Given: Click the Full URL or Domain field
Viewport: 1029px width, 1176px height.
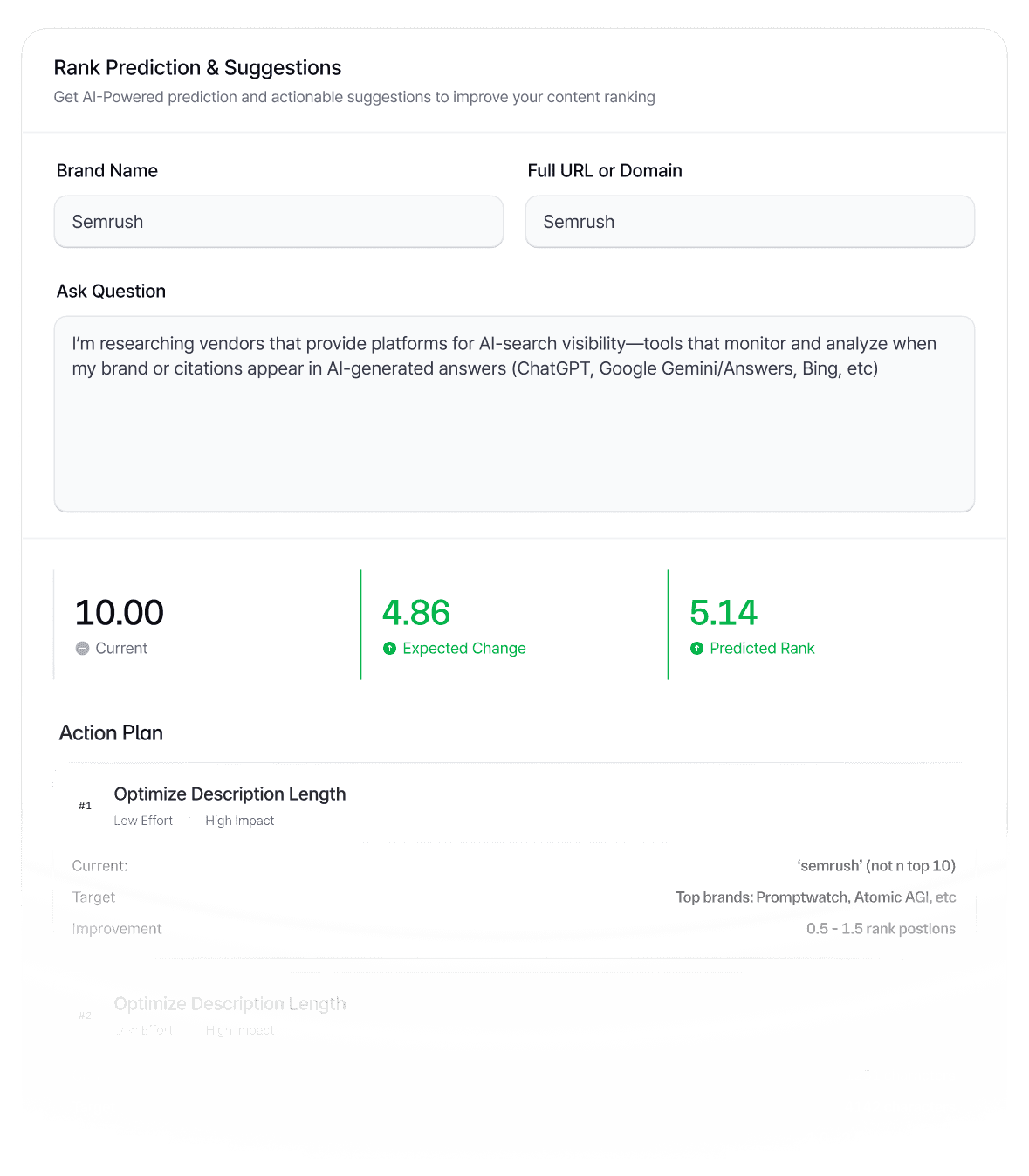Looking at the screenshot, I should (x=750, y=222).
